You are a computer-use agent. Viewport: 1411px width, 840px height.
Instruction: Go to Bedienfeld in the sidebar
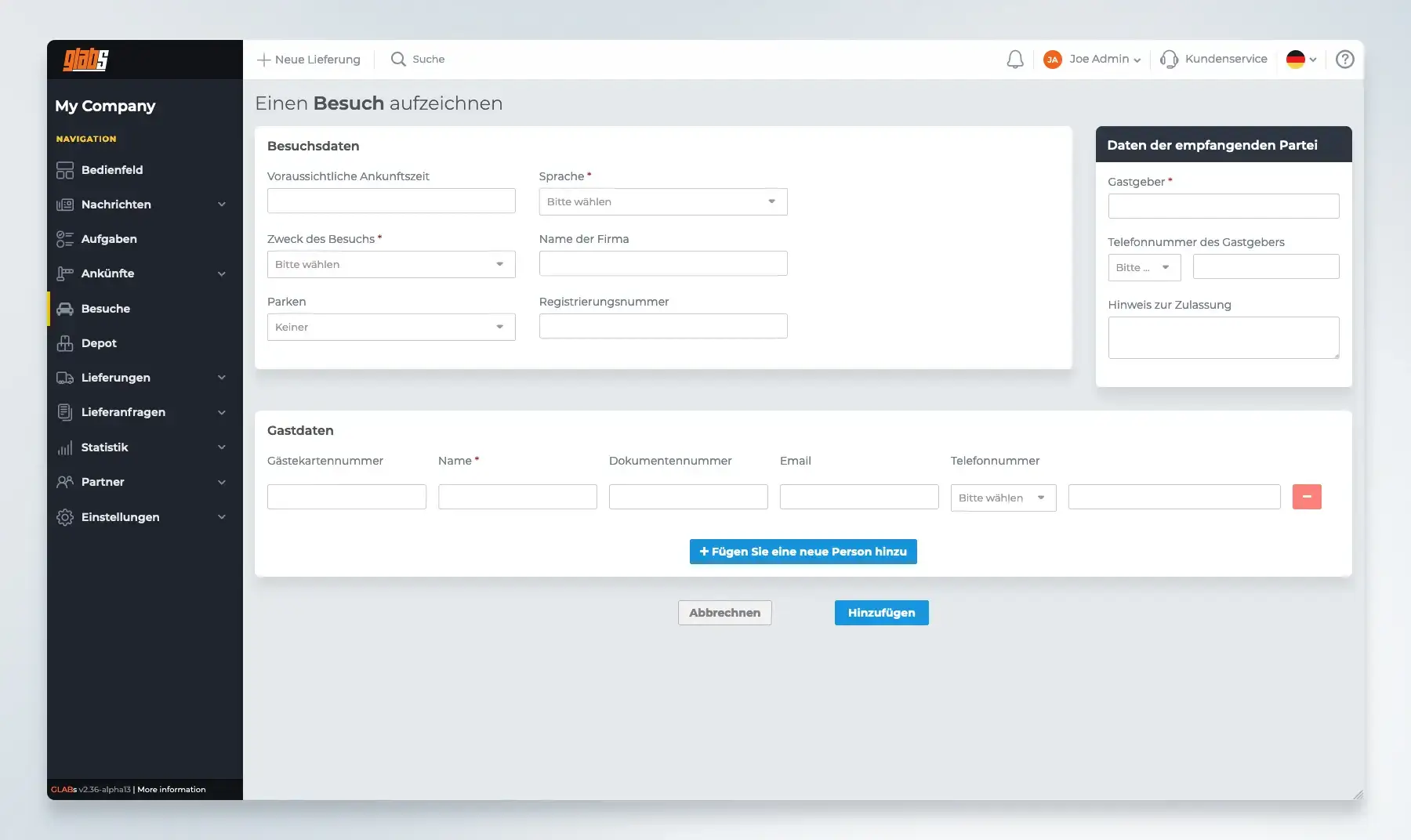pyautogui.click(x=112, y=170)
